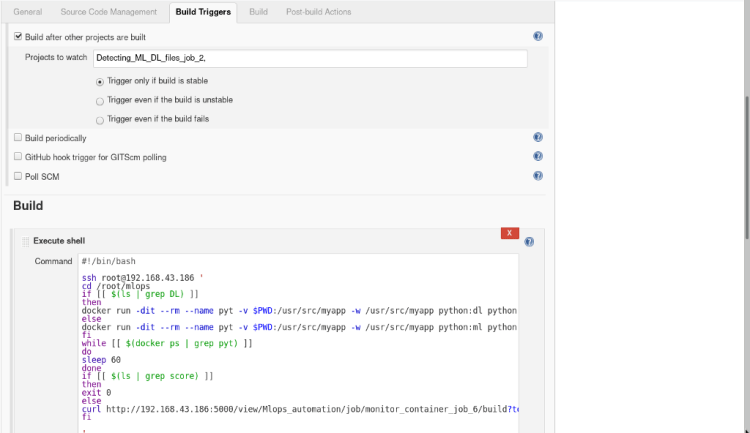Viewport: 750px width, 433px height.
Task: Open help icon for Poll SCM
Action: click(538, 175)
